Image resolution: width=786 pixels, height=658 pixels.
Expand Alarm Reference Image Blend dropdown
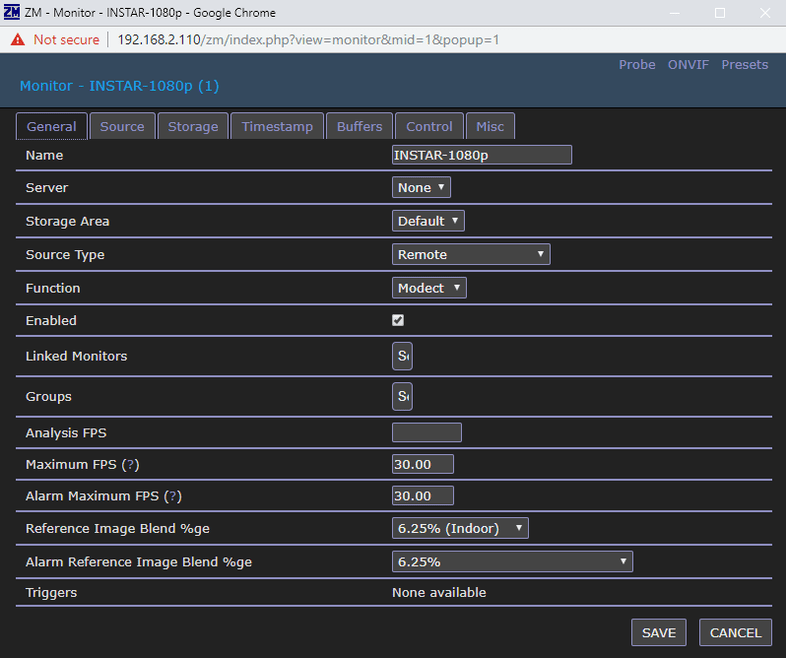pos(512,562)
